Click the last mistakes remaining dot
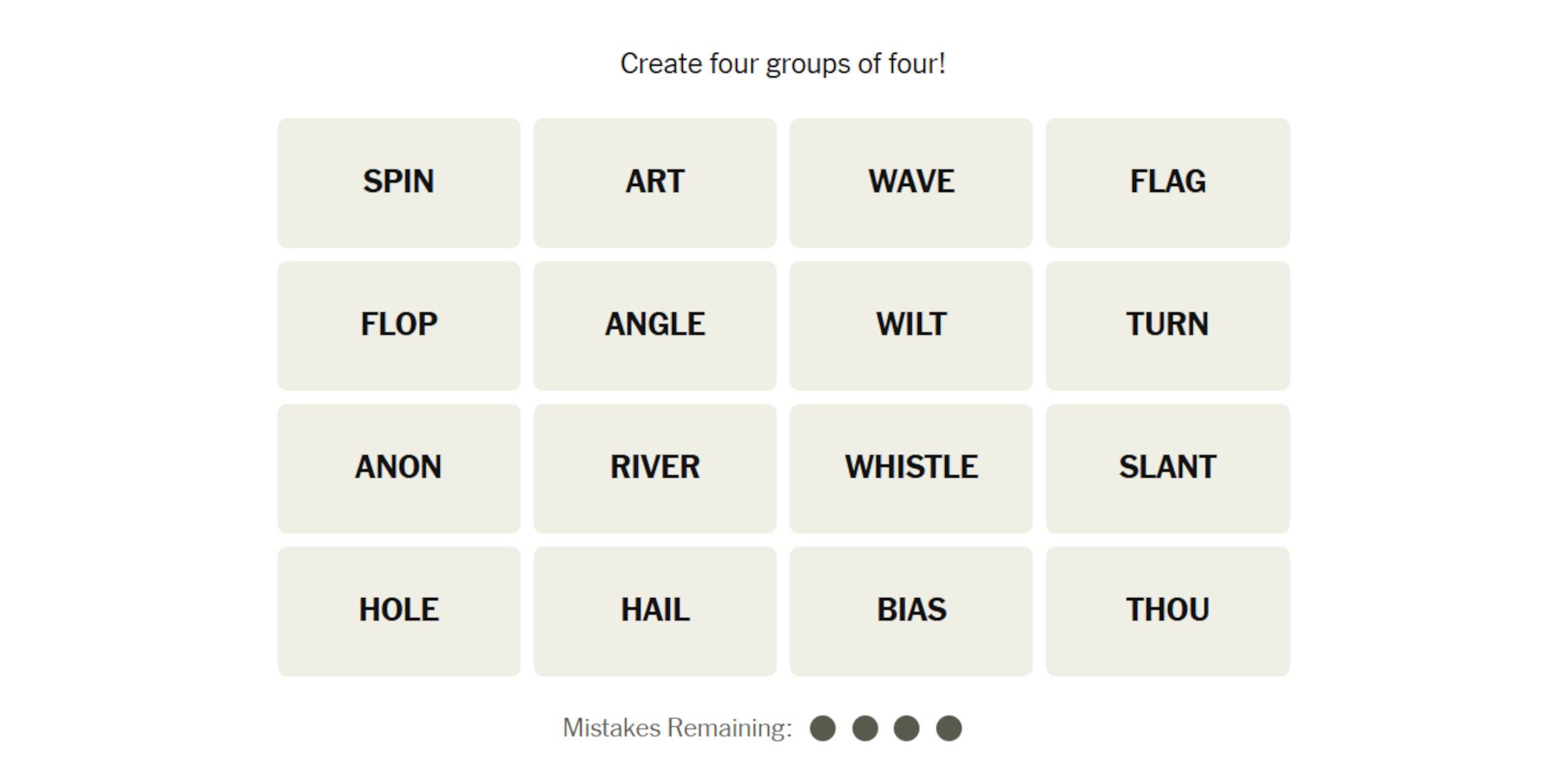The width and height of the screenshot is (1568, 784). pos(949,728)
